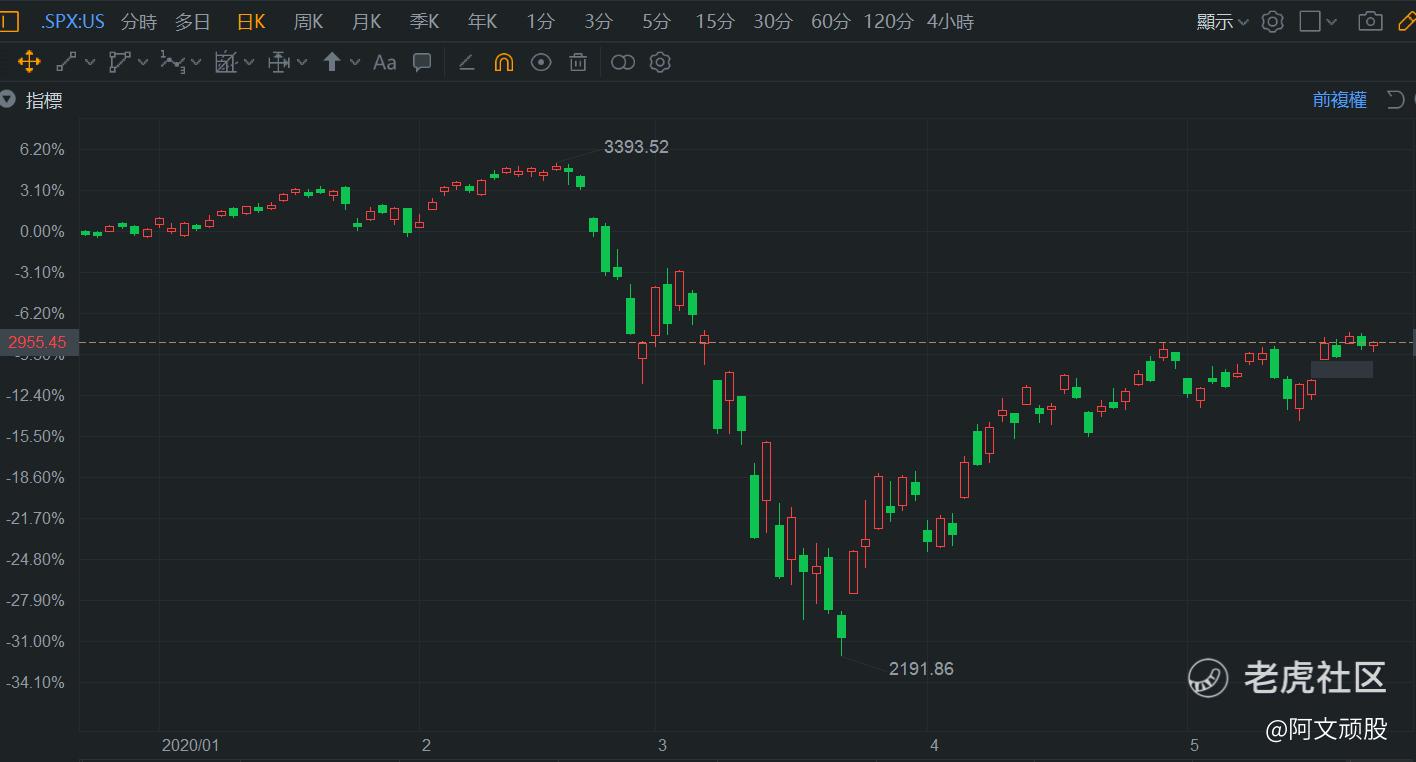Toggle drawings visibility with eye icon
The image size is (1416, 762).
pos(541,62)
